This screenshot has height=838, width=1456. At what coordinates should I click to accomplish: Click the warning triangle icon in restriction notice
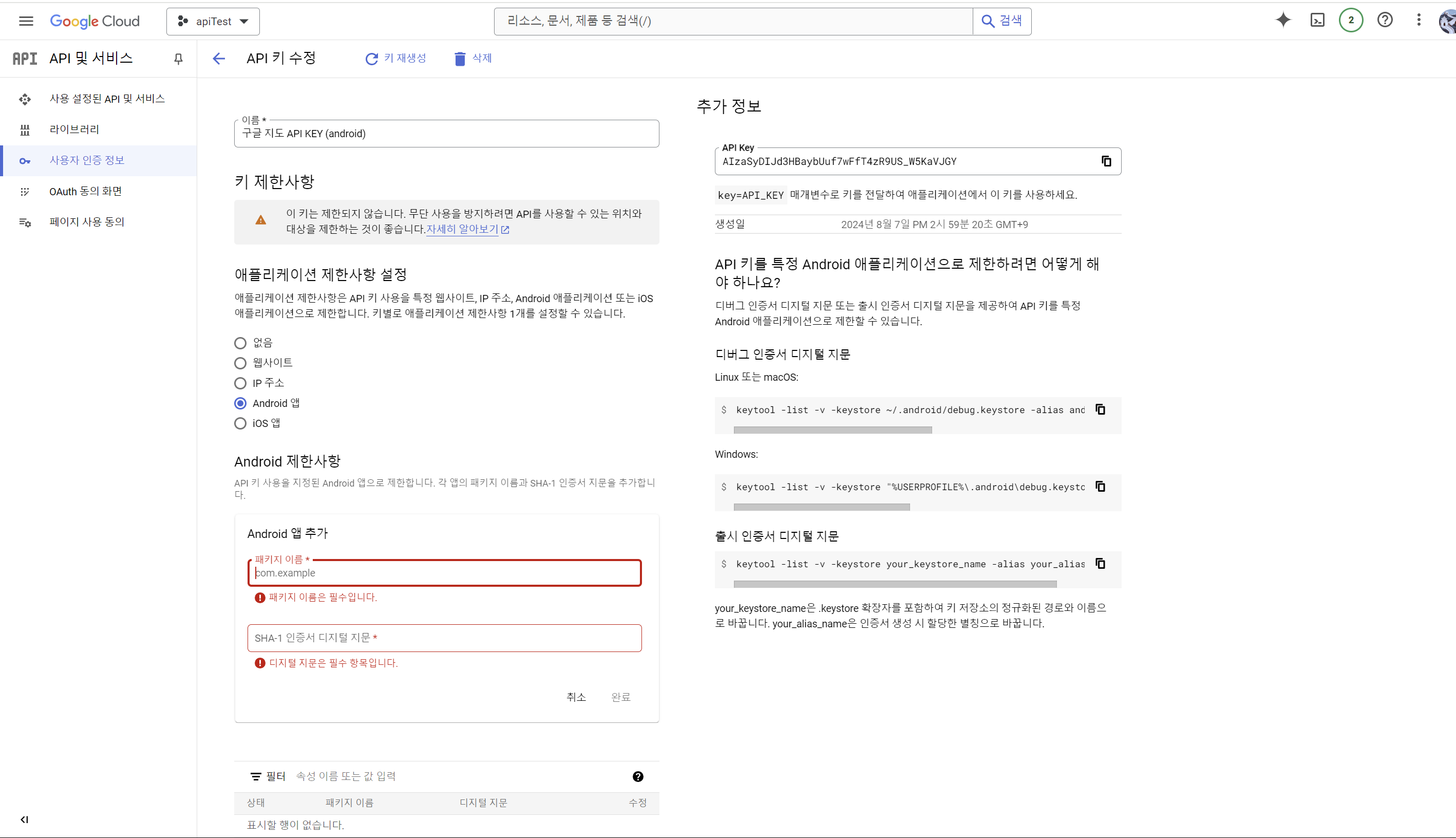(x=260, y=220)
